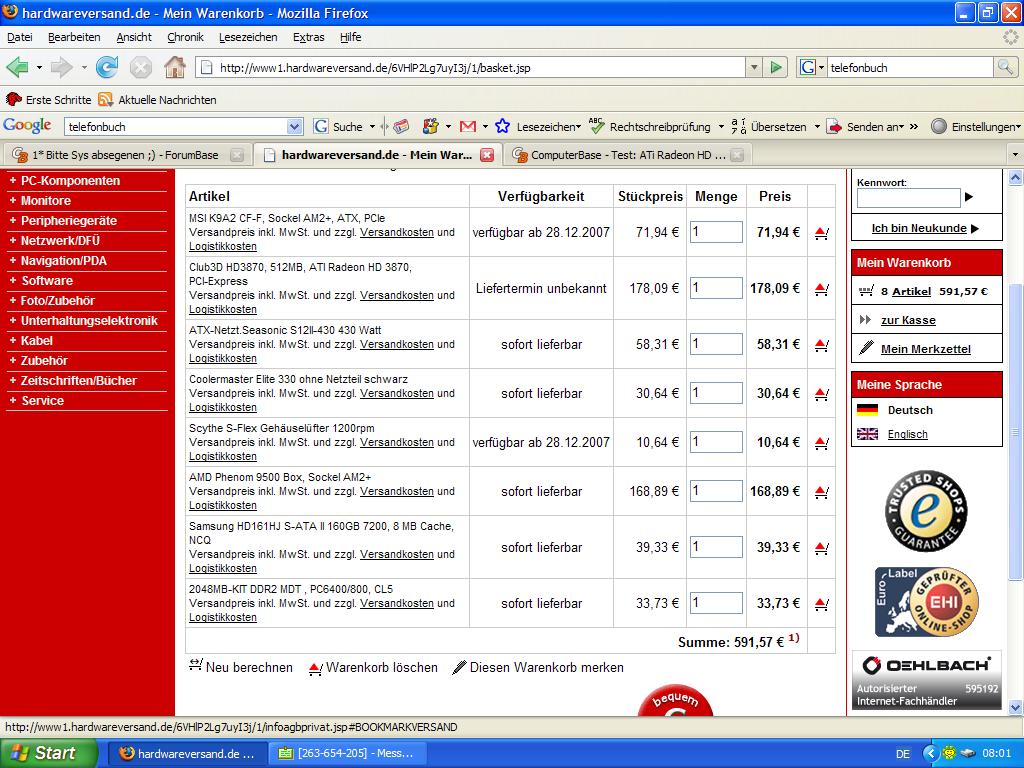
Task: Open Einstellungen in the Google toolbar
Action: [974, 127]
